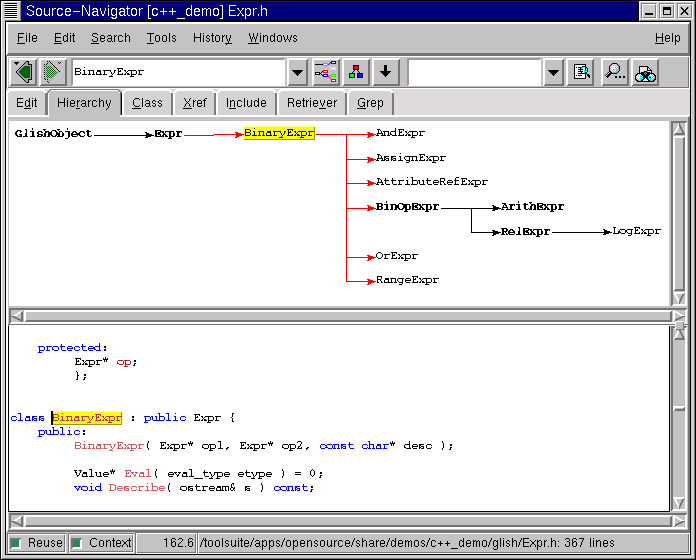The height and width of the screenshot is (560, 696).
Task: Switch to the Retriever tab
Action: tap(312, 103)
